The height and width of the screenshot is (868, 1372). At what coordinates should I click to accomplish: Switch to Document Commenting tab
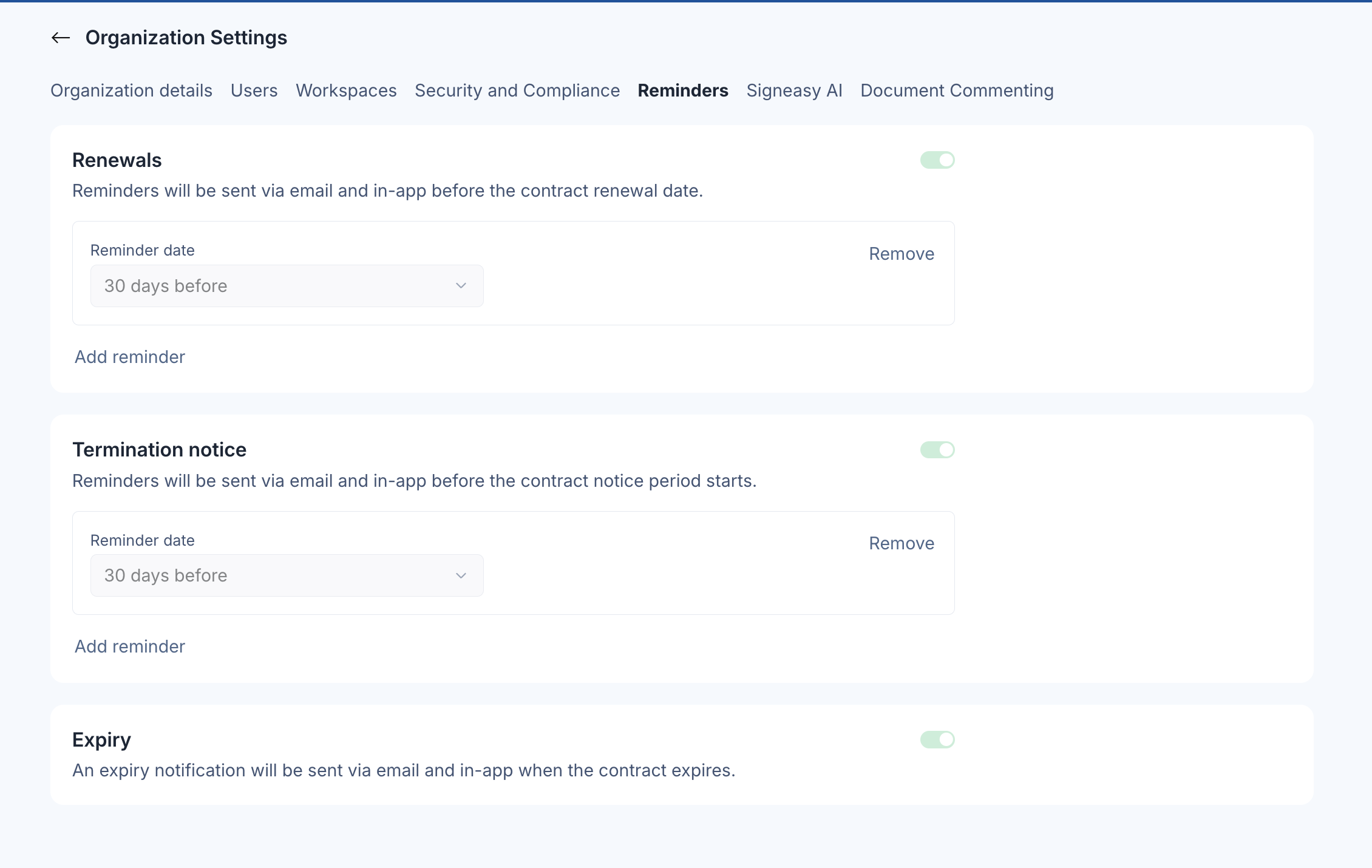click(x=957, y=90)
